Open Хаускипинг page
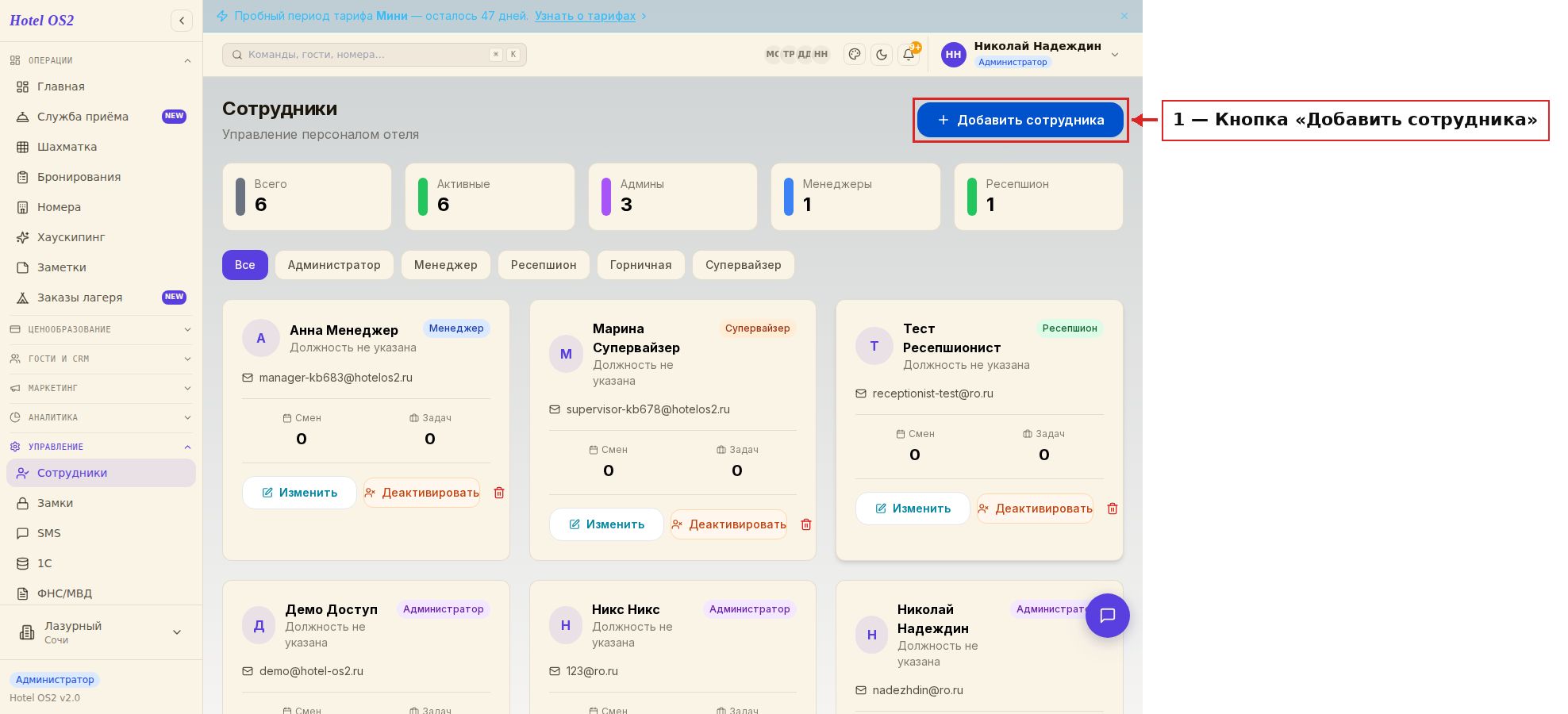Viewport: 1568px width, 714px height. 101,237
